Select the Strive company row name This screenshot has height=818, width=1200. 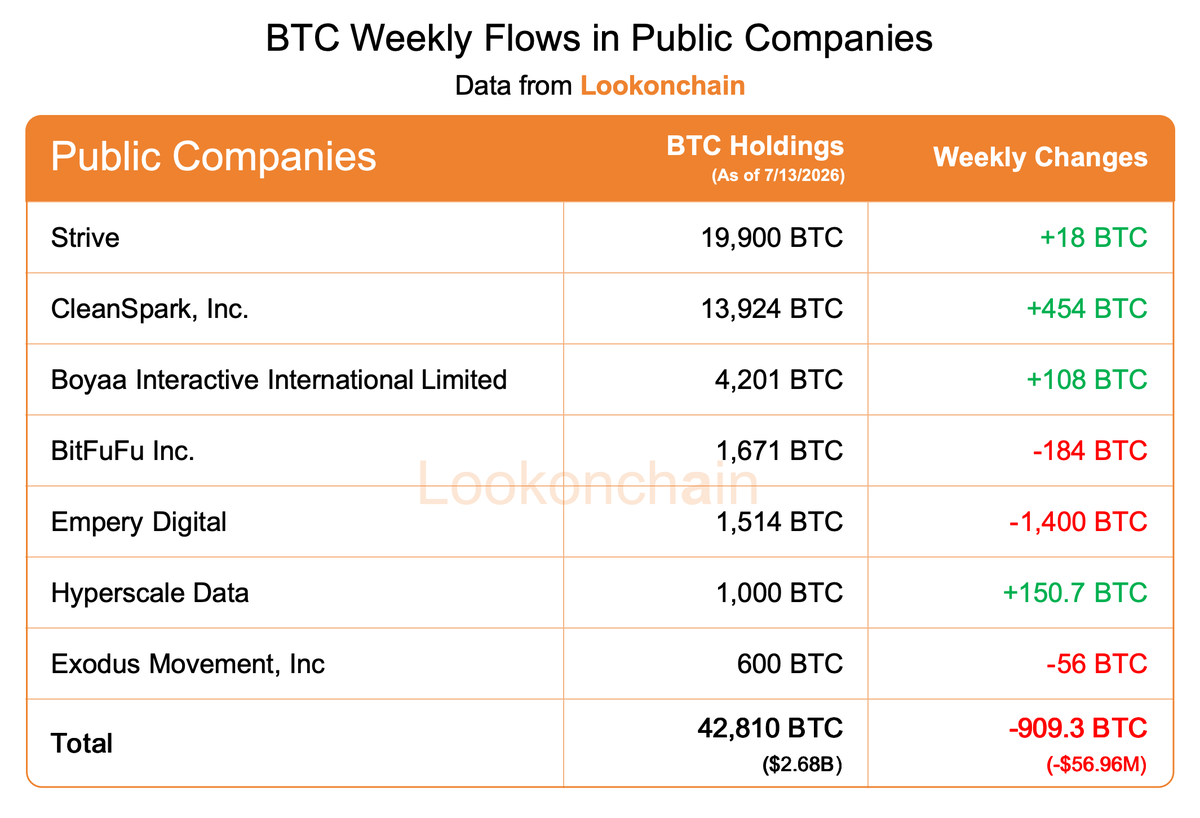click(x=85, y=238)
